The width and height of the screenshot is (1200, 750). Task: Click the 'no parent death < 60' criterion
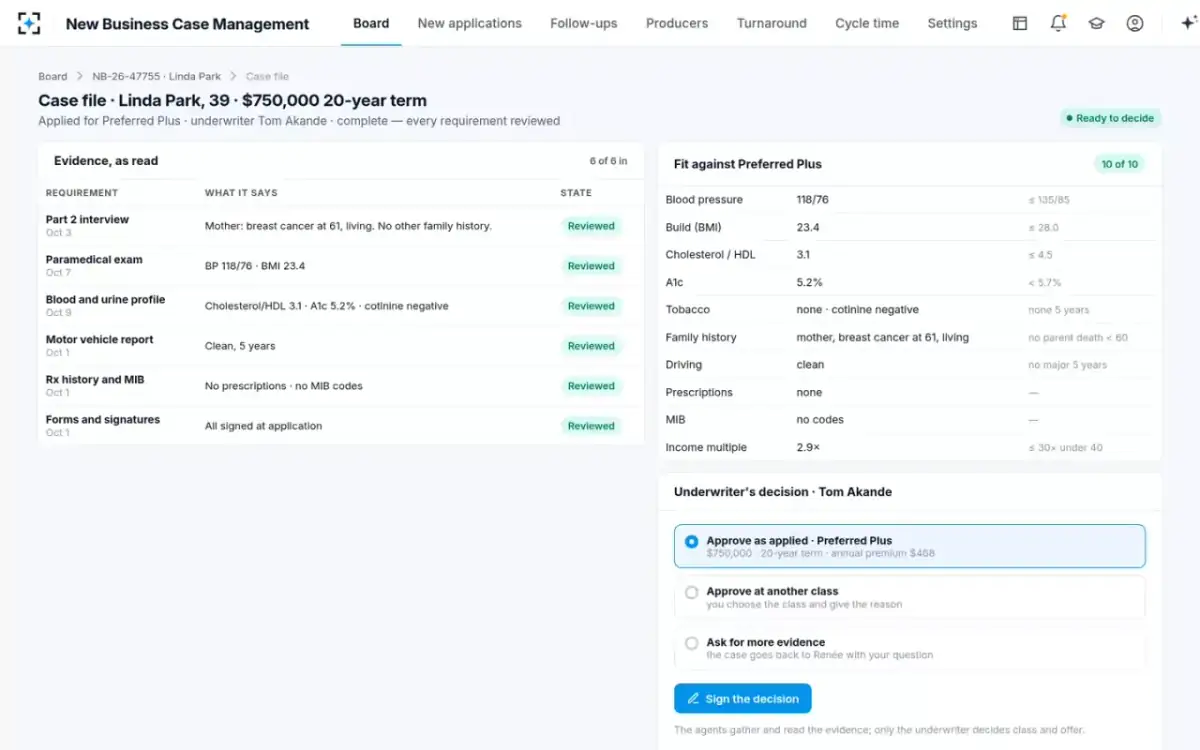(1078, 338)
